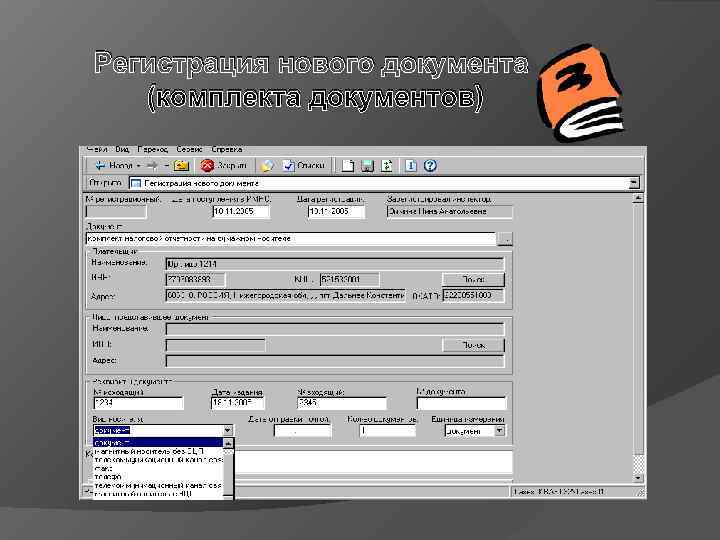720x540 pixels.
Task: Open the Сервис menu
Action: coord(190,150)
